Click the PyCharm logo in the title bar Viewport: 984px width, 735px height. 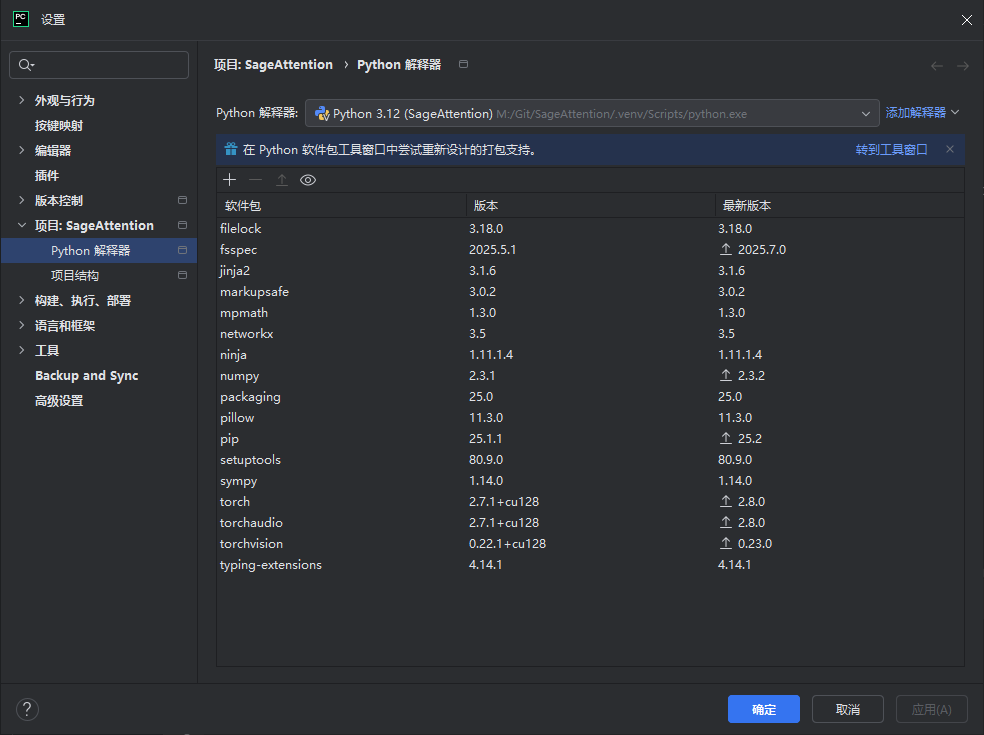(x=21, y=19)
